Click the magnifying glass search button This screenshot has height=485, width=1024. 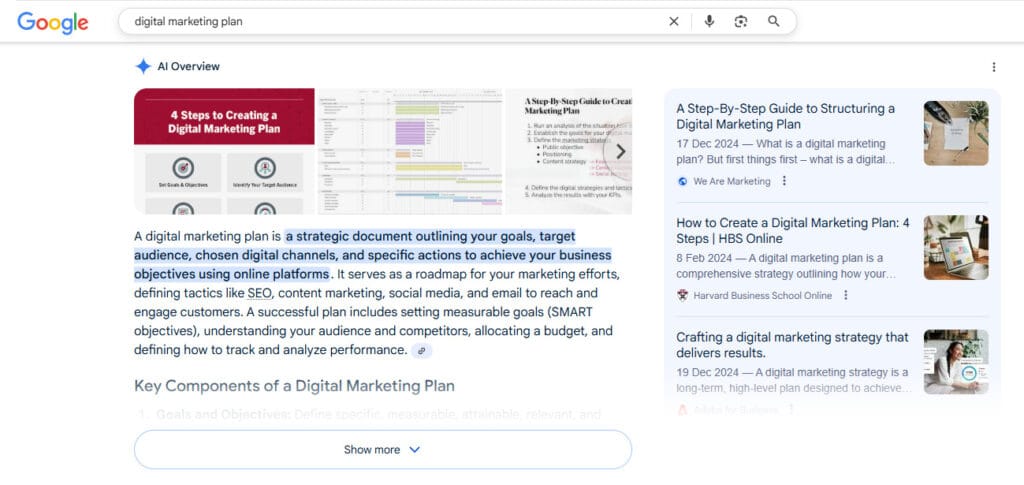773,21
